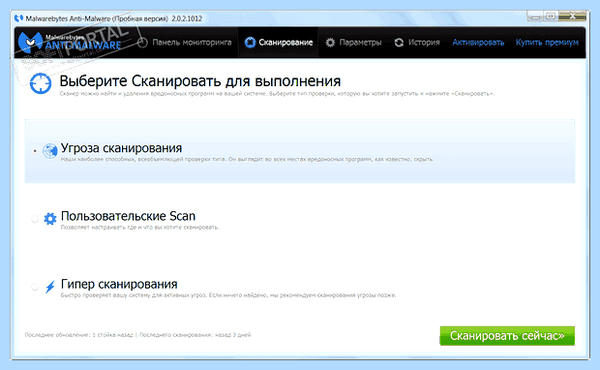This screenshot has height=370, width=600.
Task: Start scan with Сканировать сейчас button
Action: click(507, 336)
